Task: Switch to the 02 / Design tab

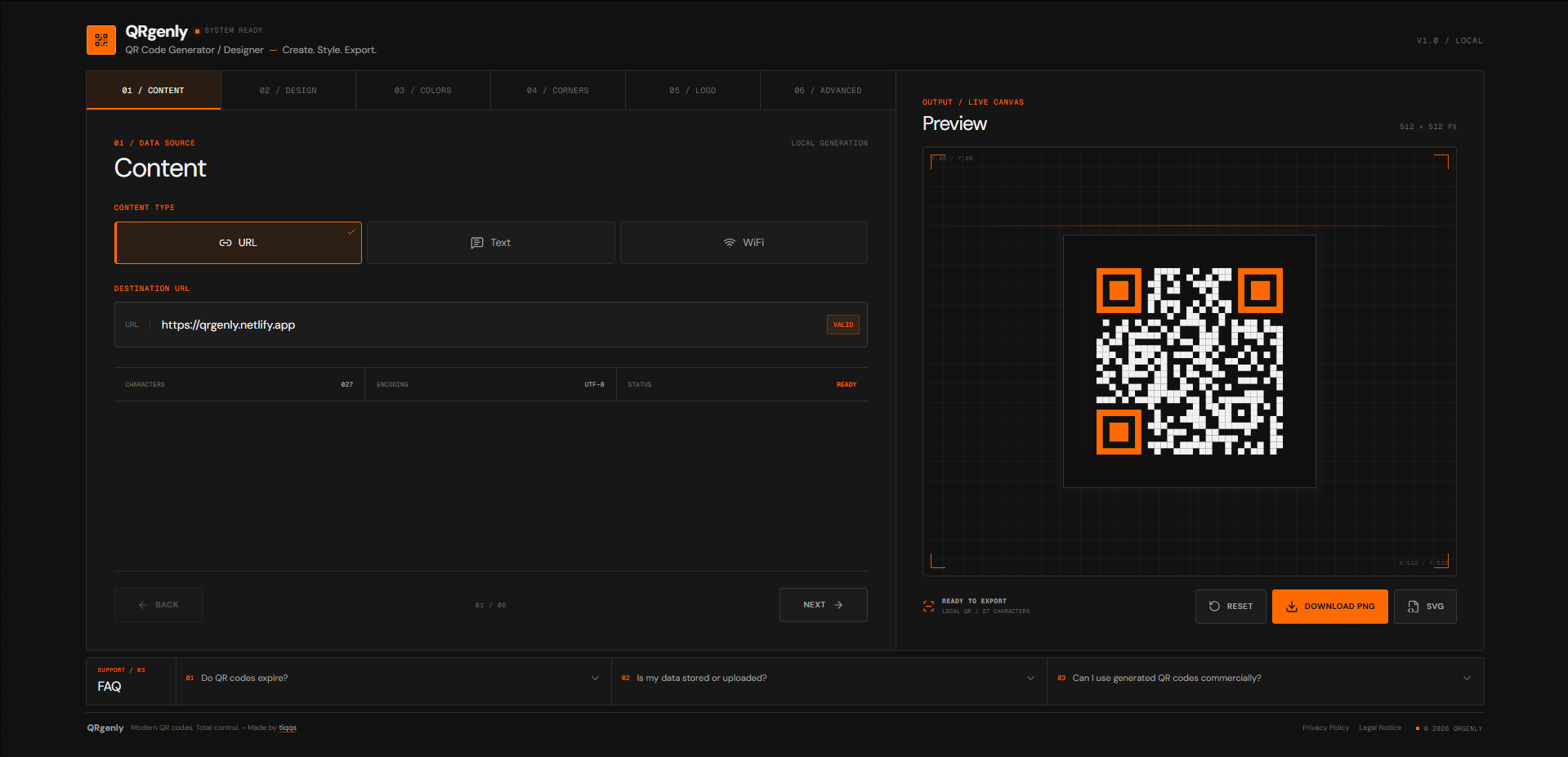Action: click(288, 91)
